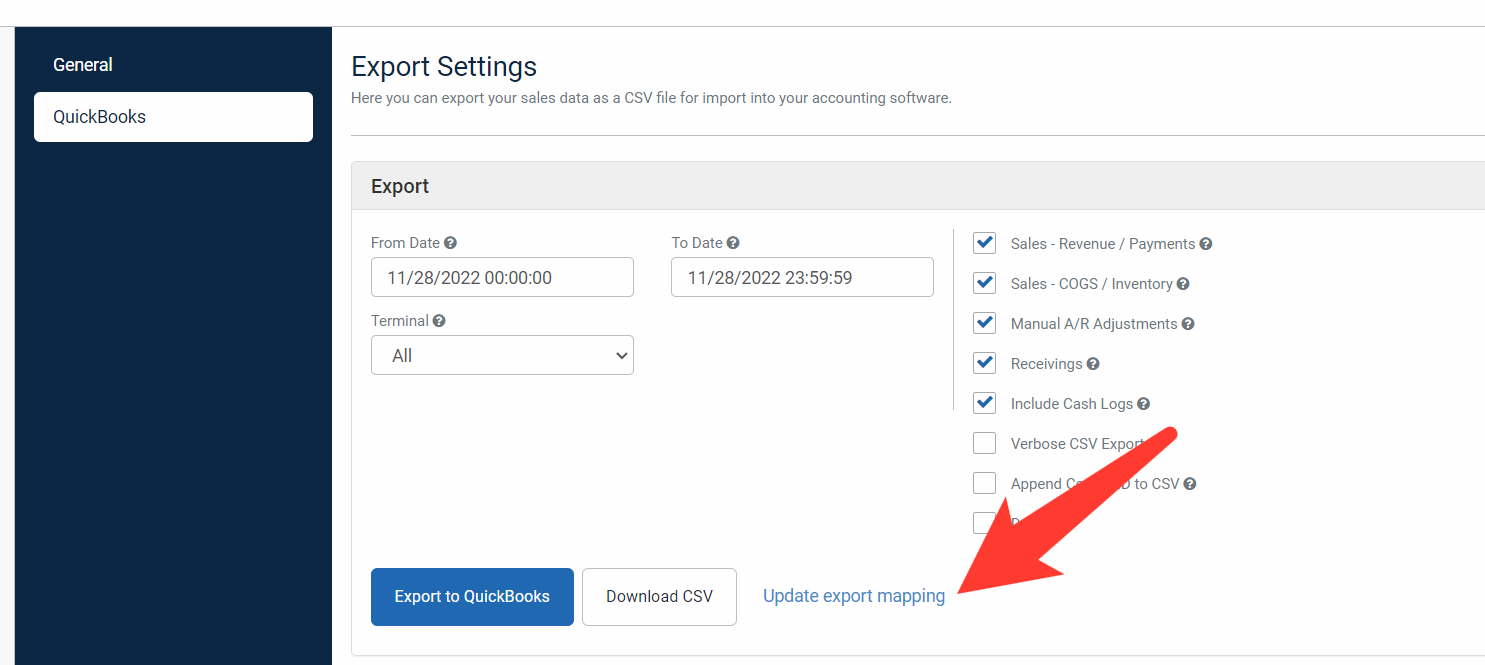Open the Sales - COGS / Inventory help icon
Screen dimensions: 1485x665
click(x=1183, y=283)
